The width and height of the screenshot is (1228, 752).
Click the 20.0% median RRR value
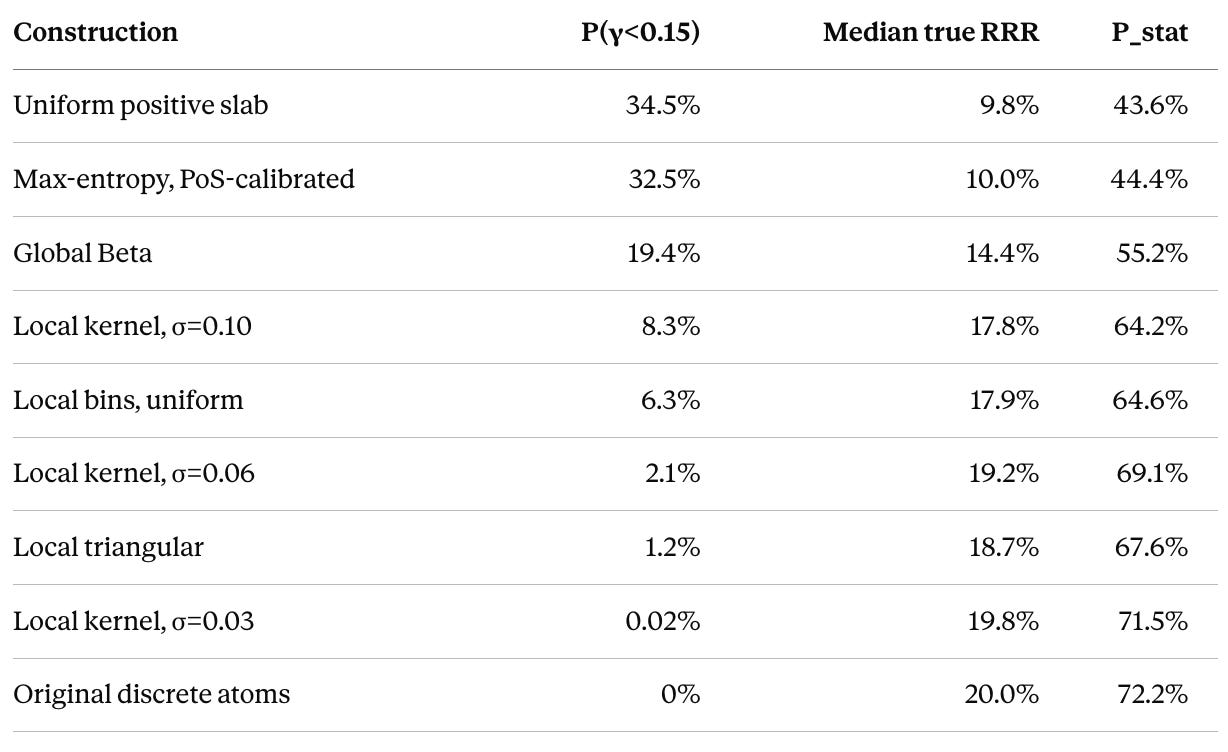click(x=1003, y=695)
